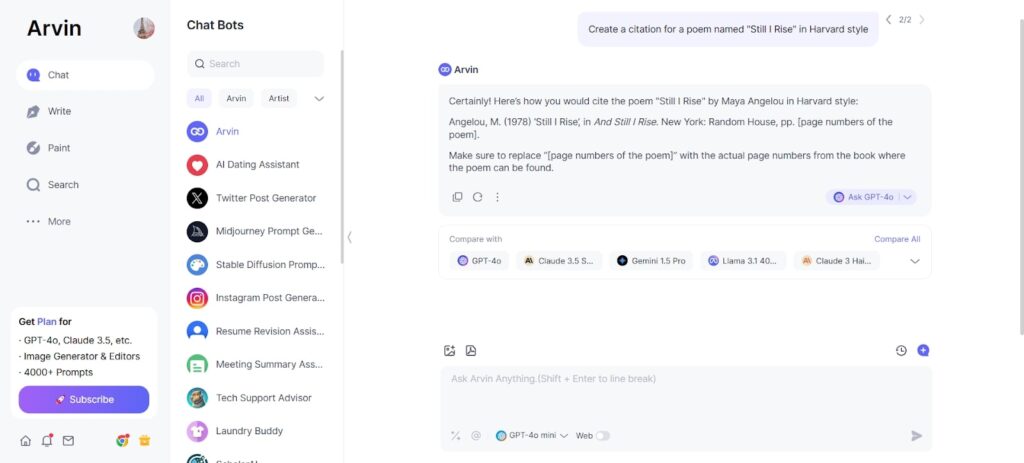
Task: Open the Ask GPT-4o dropdown arrow
Action: point(908,197)
